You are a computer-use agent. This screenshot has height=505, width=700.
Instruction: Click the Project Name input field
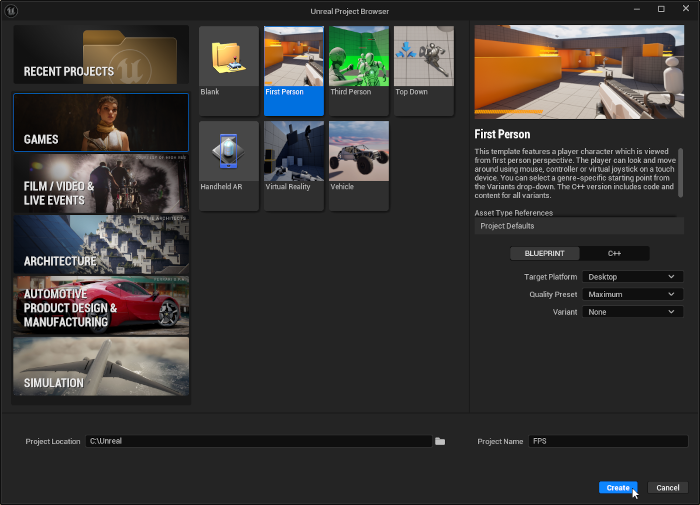(x=607, y=441)
